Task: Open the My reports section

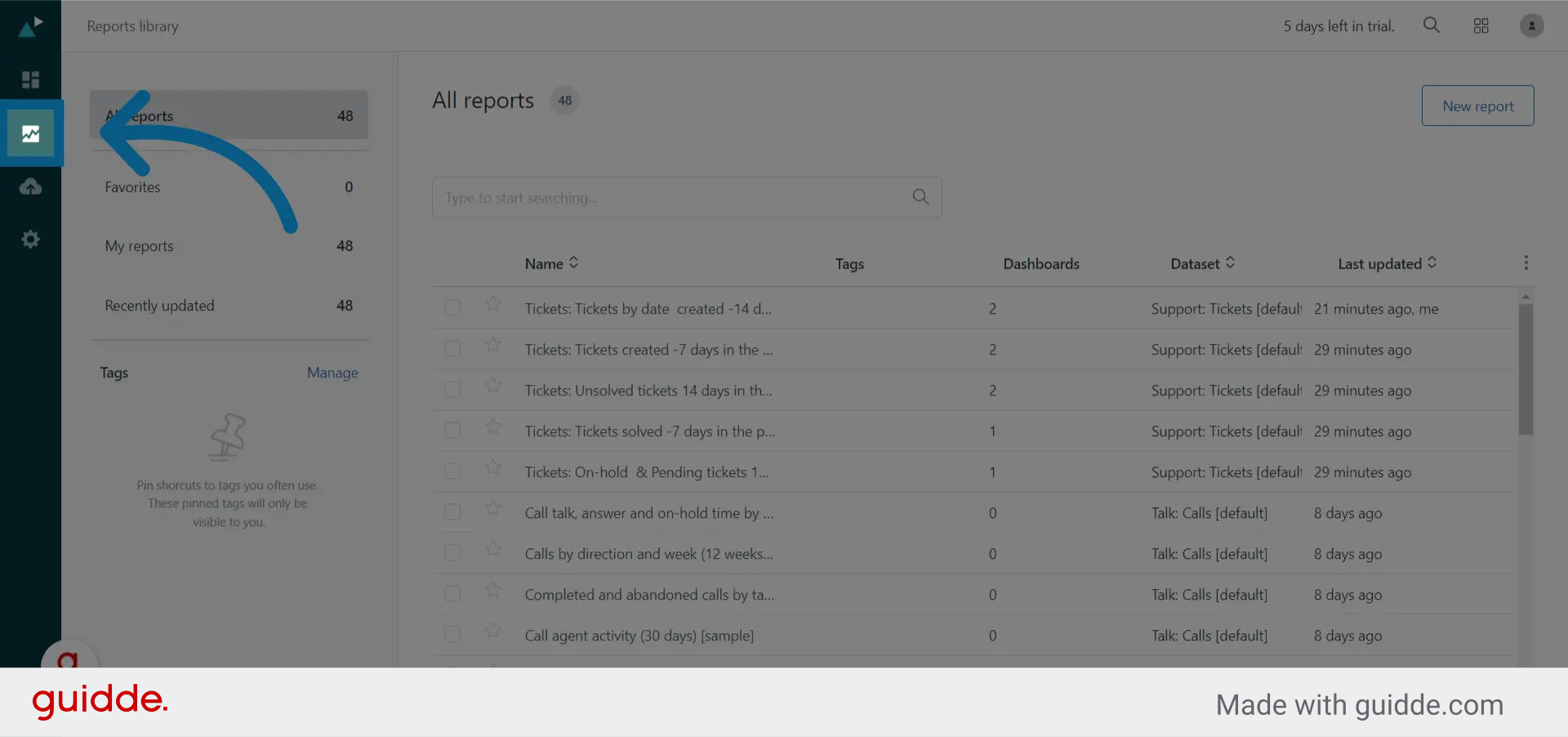Action: [139, 246]
